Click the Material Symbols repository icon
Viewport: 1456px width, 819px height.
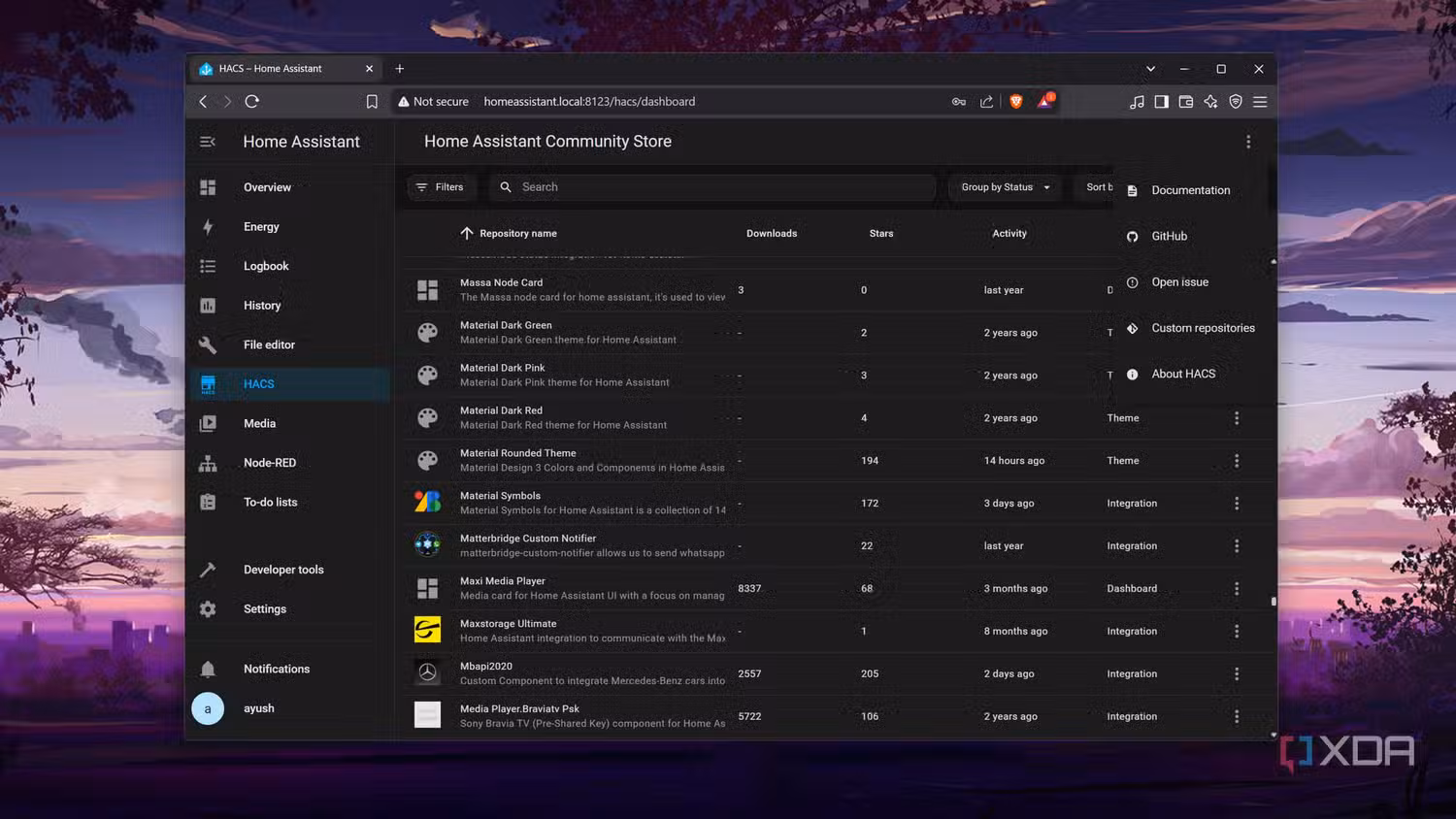coord(427,502)
